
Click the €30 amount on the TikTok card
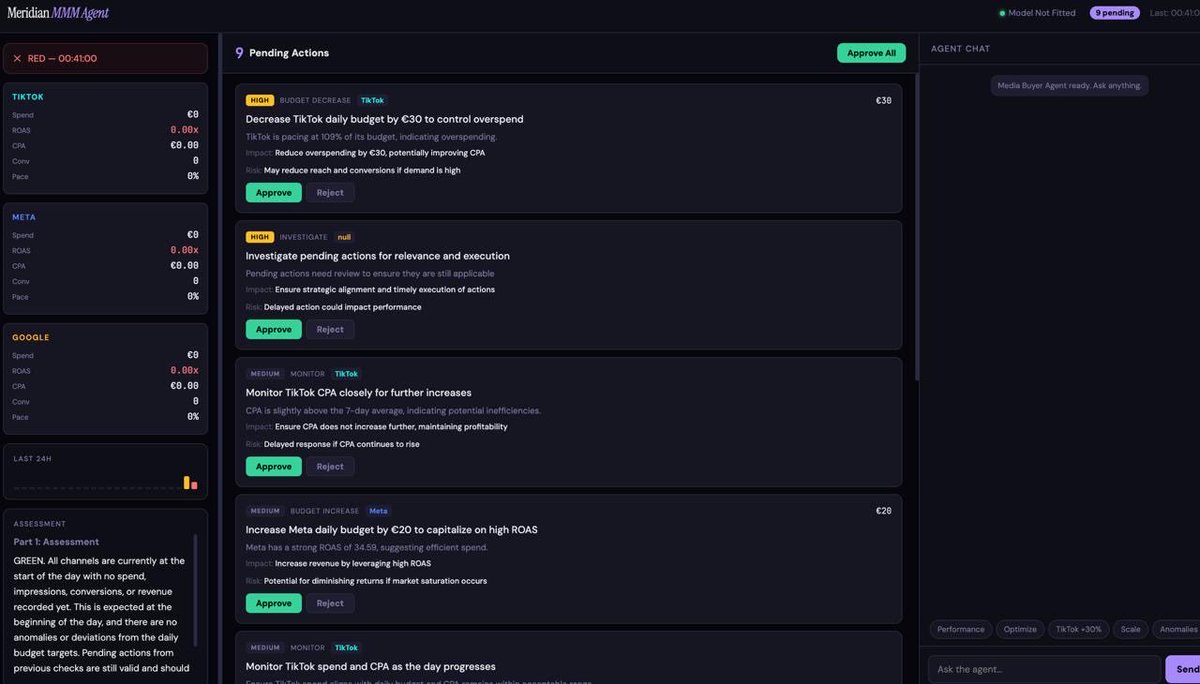[883, 101]
